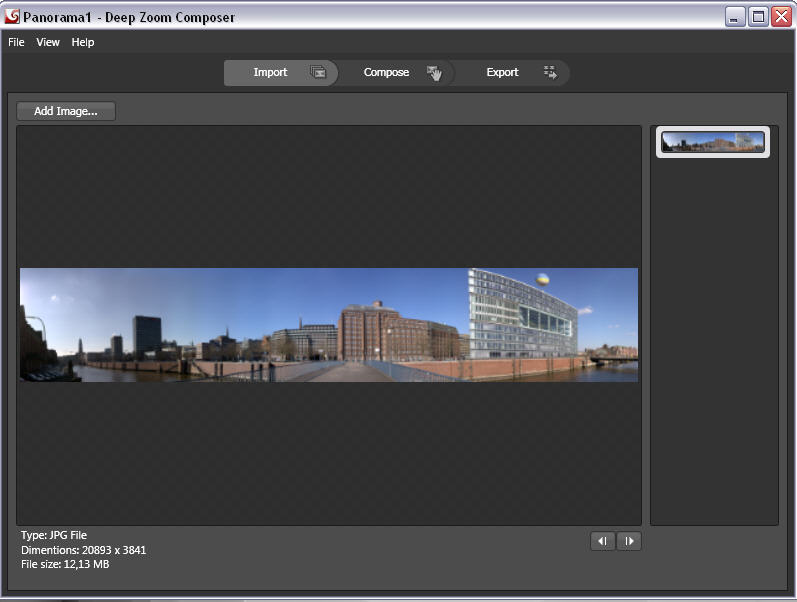Open the Help menu
The width and height of the screenshot is (797, 602).
coord(83,42)
